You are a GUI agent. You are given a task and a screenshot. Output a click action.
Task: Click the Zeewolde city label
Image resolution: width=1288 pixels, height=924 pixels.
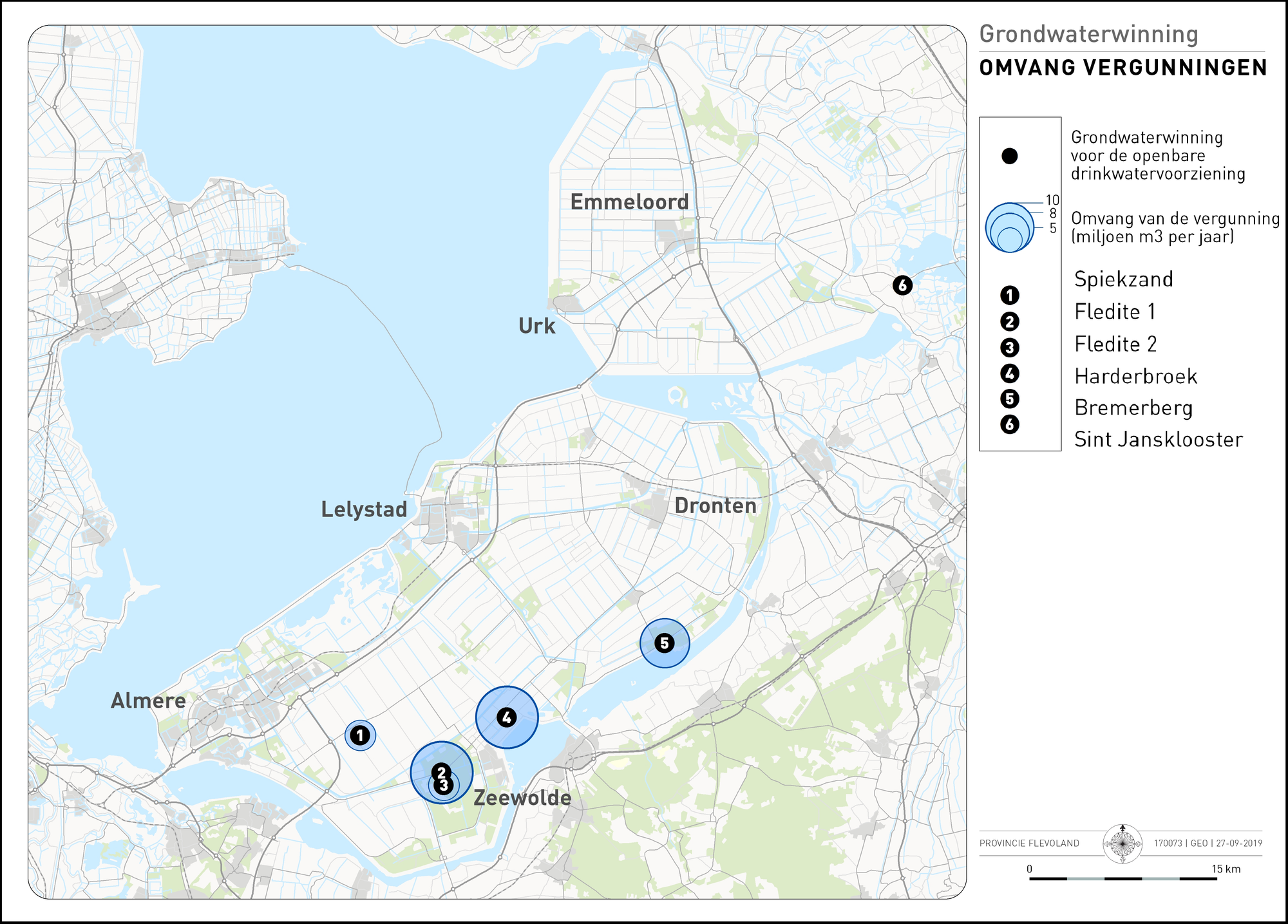coord(522,798)
